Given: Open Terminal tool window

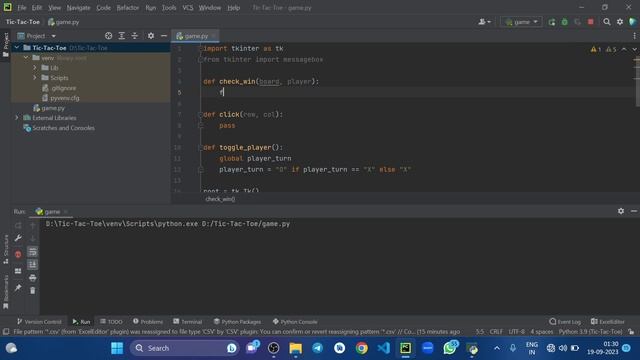Looking at the screenshot, I should 187,322.
